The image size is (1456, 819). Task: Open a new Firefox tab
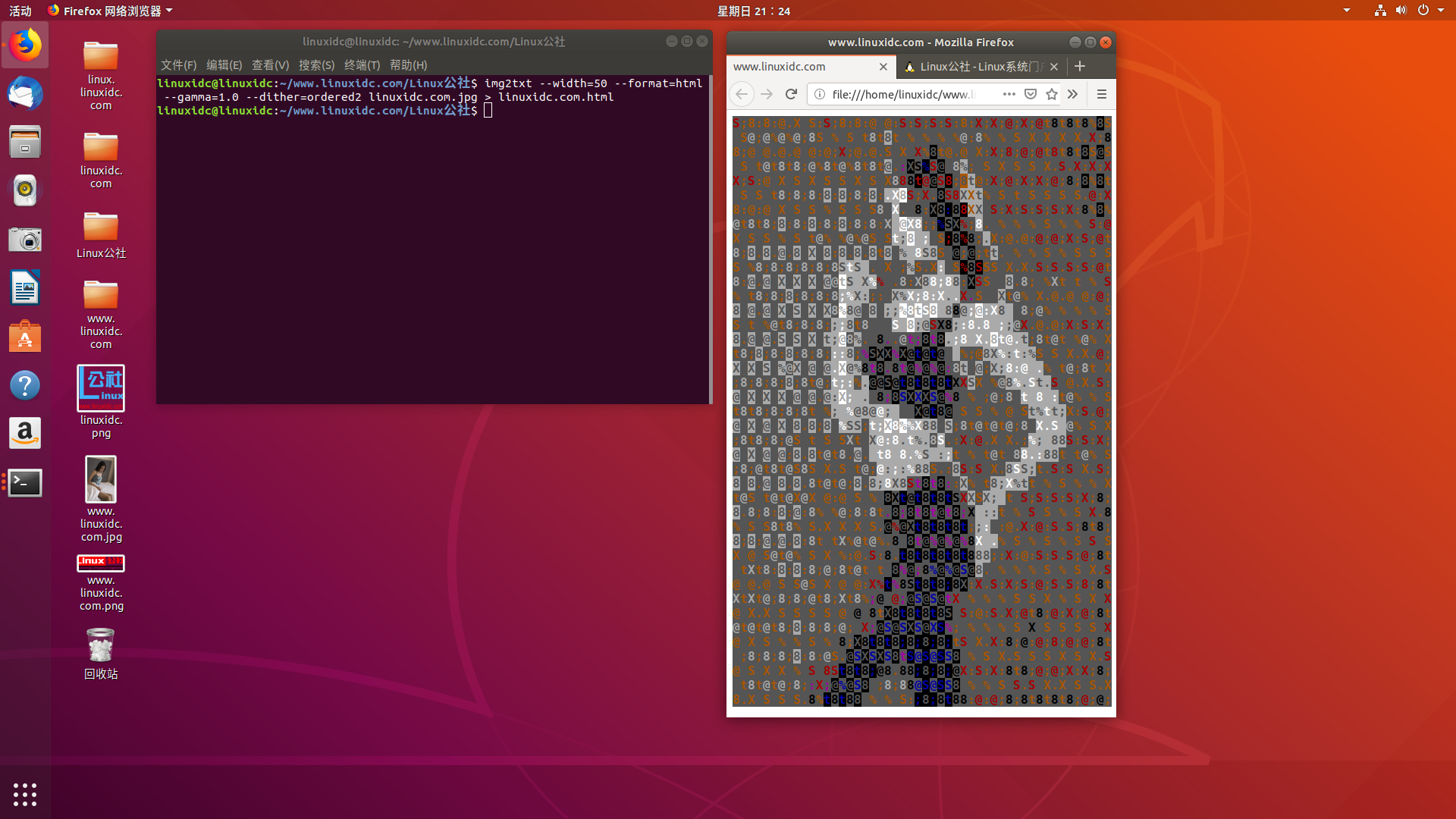click(x=1080, y=66)
